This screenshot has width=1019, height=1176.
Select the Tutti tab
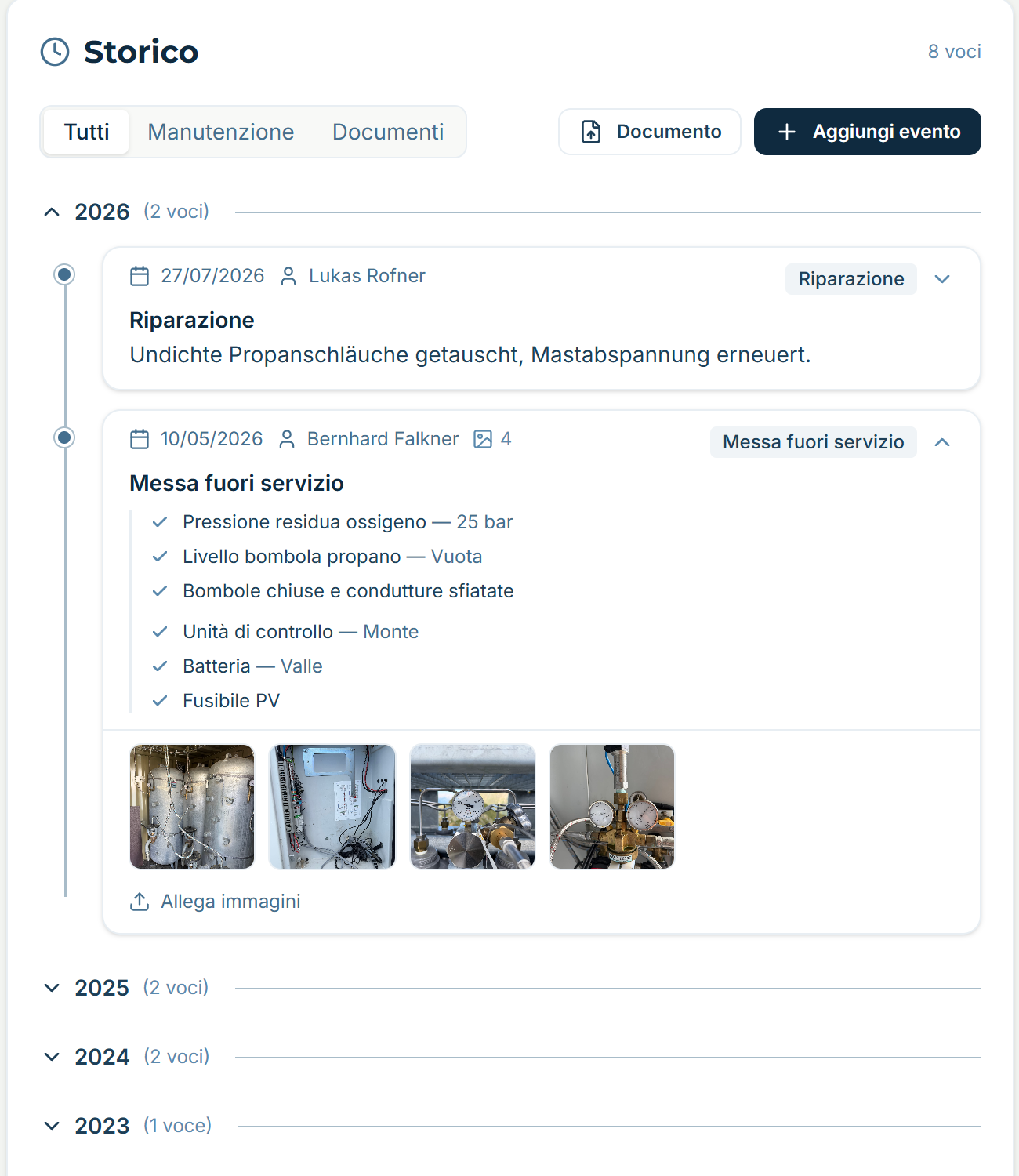pyautogui.click(x=86, y=132)
